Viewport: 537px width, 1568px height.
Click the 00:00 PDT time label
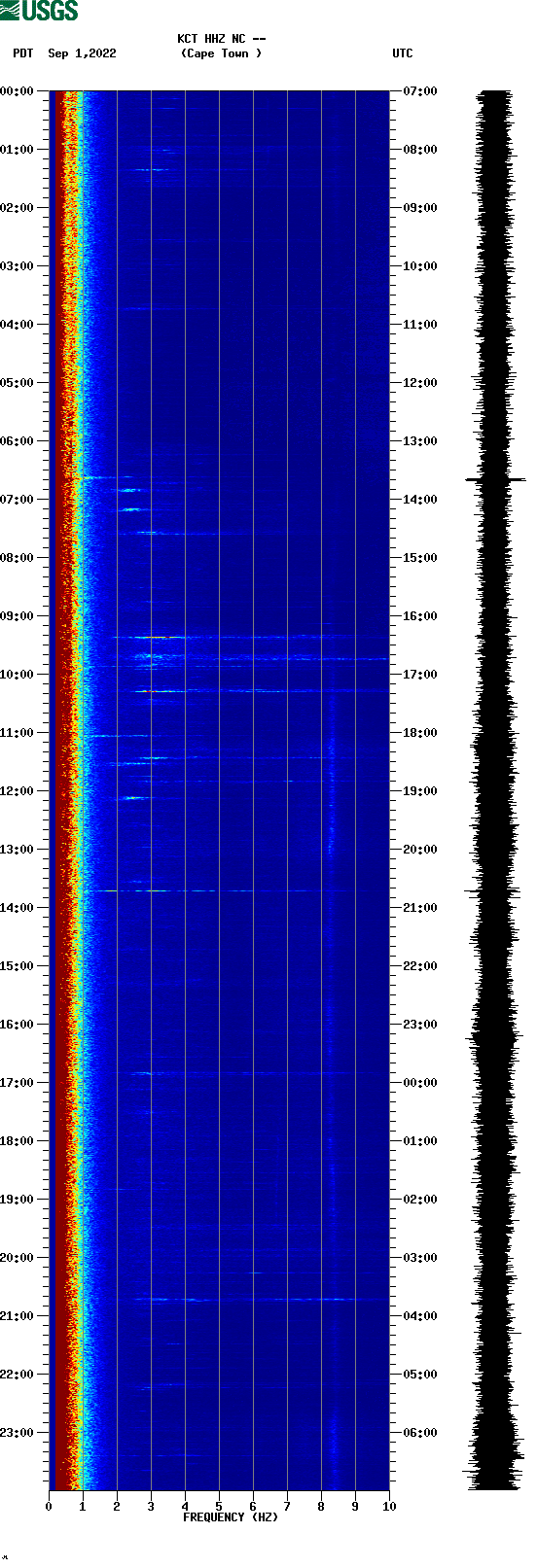(17, 91)
